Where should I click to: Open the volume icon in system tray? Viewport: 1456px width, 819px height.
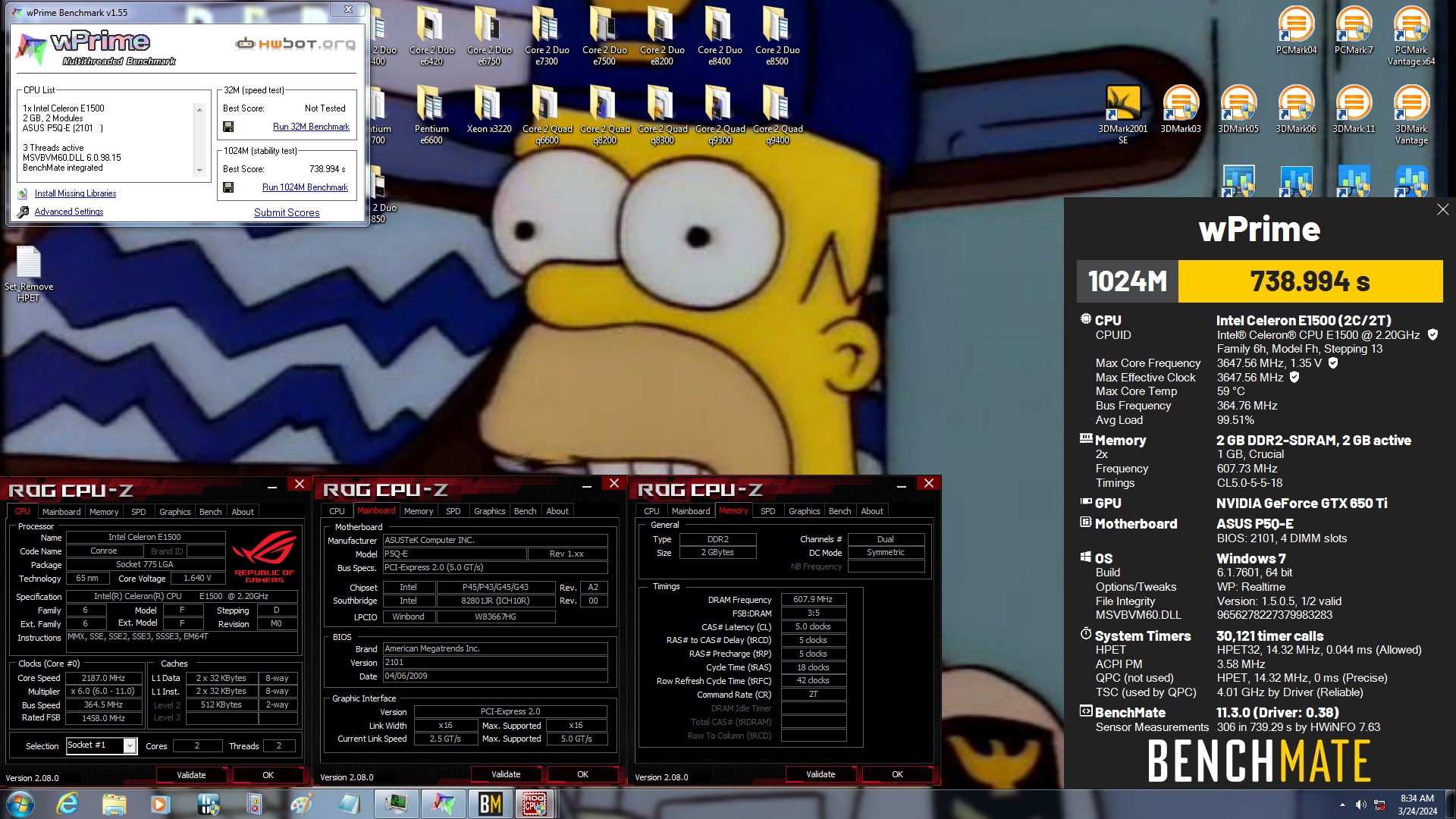(1360, 805)
